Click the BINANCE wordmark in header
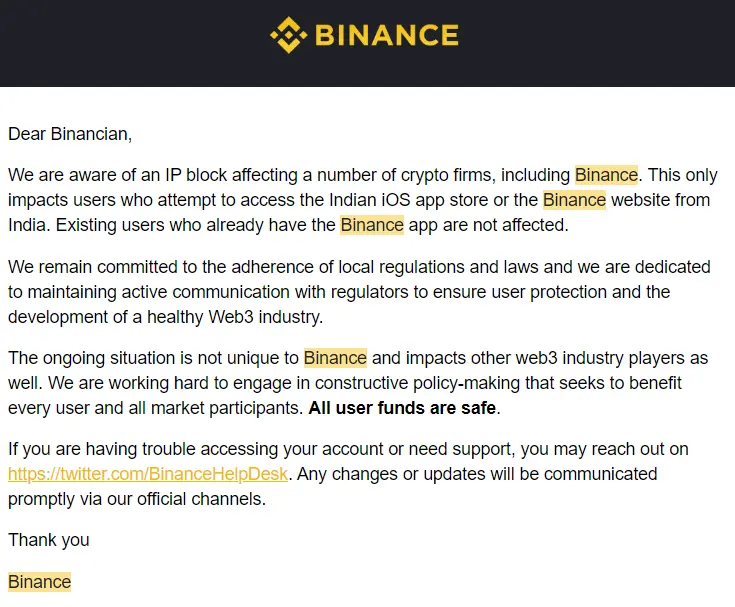Viewport: 735px width, 607px height. pyautogui.click(x=387, y=35)
